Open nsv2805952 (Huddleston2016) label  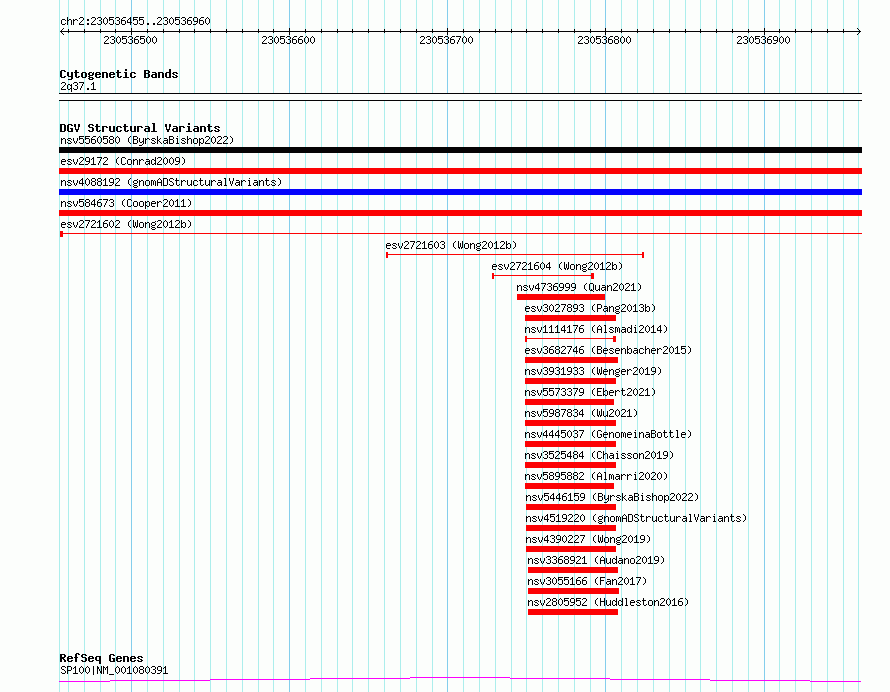(x=608, y=602)
